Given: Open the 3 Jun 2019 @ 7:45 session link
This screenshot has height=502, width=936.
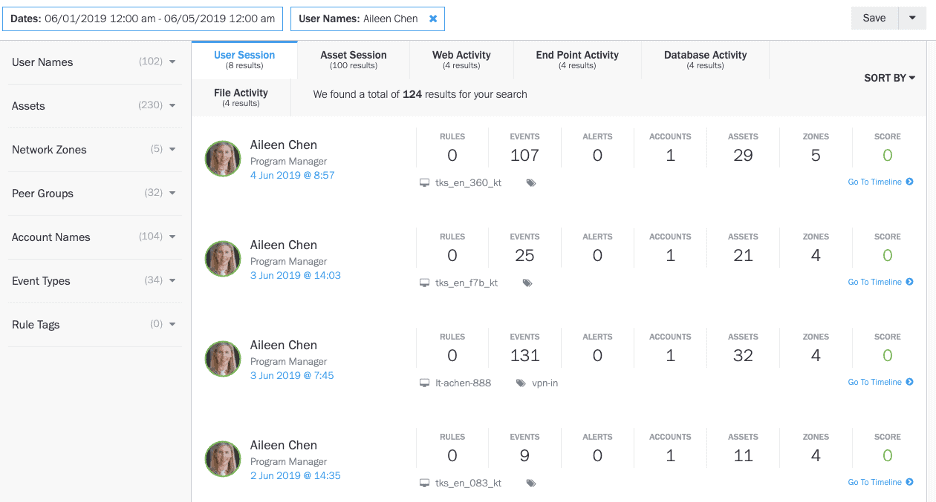Looking at the screenshot, I should coord(292,375).
